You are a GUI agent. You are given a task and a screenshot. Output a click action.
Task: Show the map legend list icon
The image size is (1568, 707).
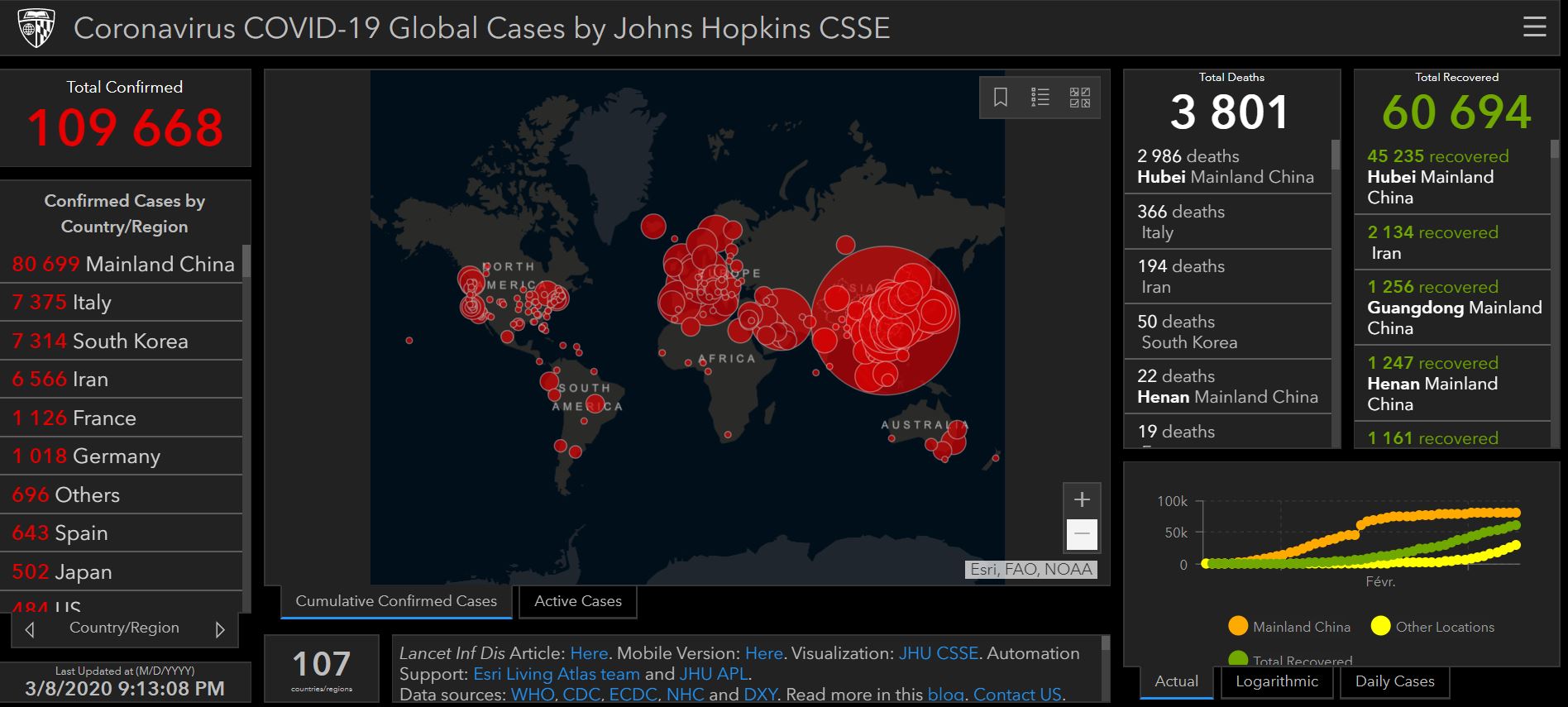click(x=1040, y=98)
